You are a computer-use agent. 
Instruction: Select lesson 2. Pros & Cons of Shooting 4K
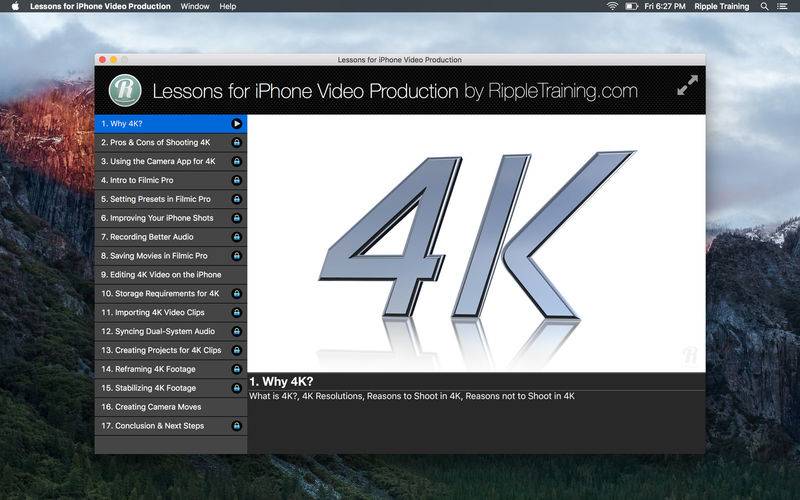tap(170, 142)
